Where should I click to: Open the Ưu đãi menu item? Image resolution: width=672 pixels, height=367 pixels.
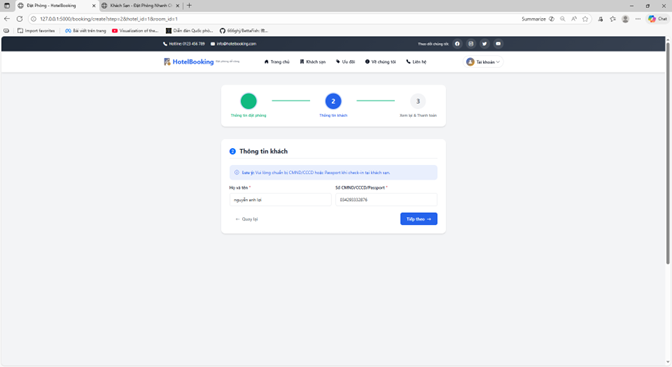[x=345, y=62]
